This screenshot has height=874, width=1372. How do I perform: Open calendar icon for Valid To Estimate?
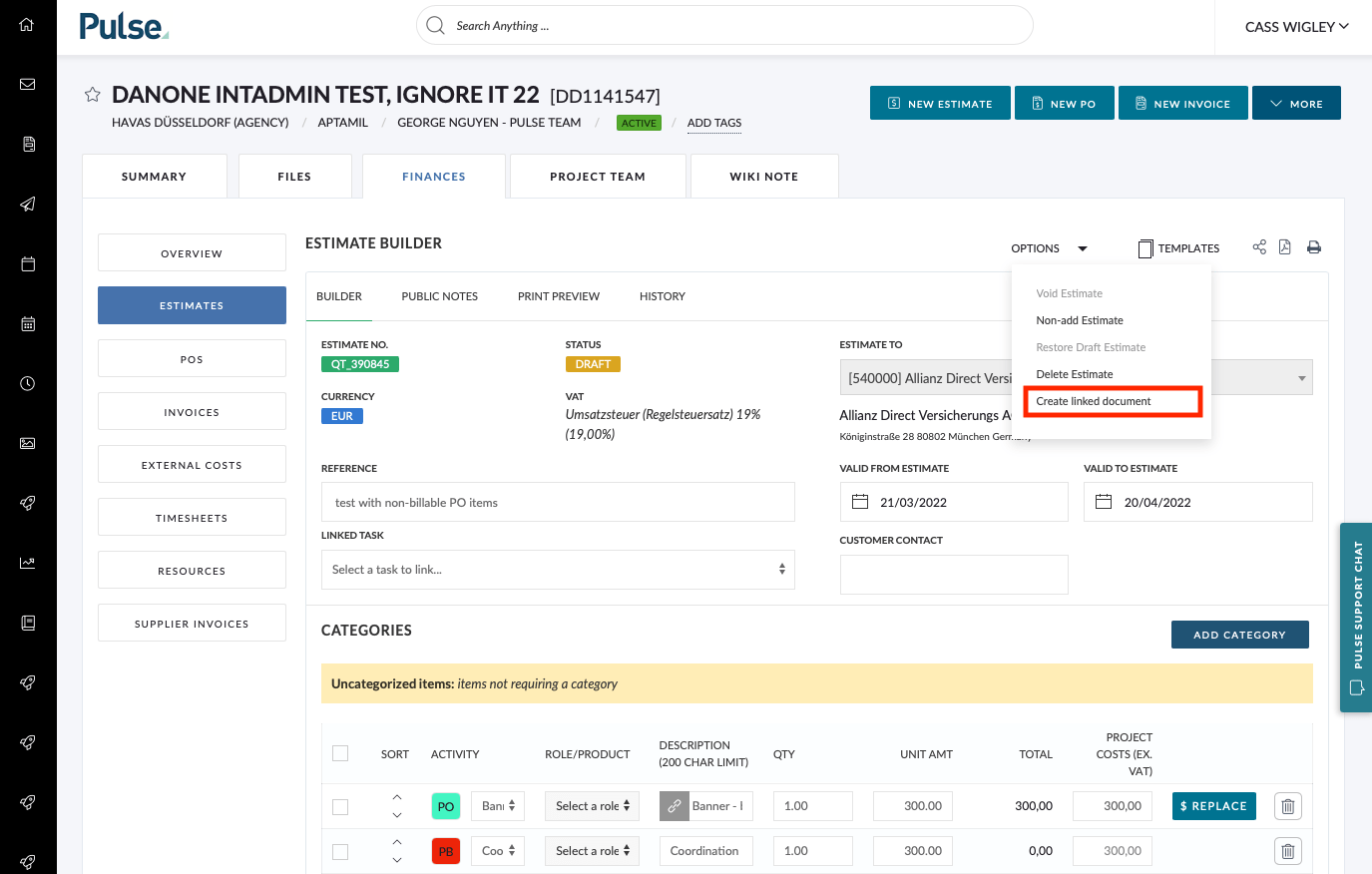coord(1104,502)
